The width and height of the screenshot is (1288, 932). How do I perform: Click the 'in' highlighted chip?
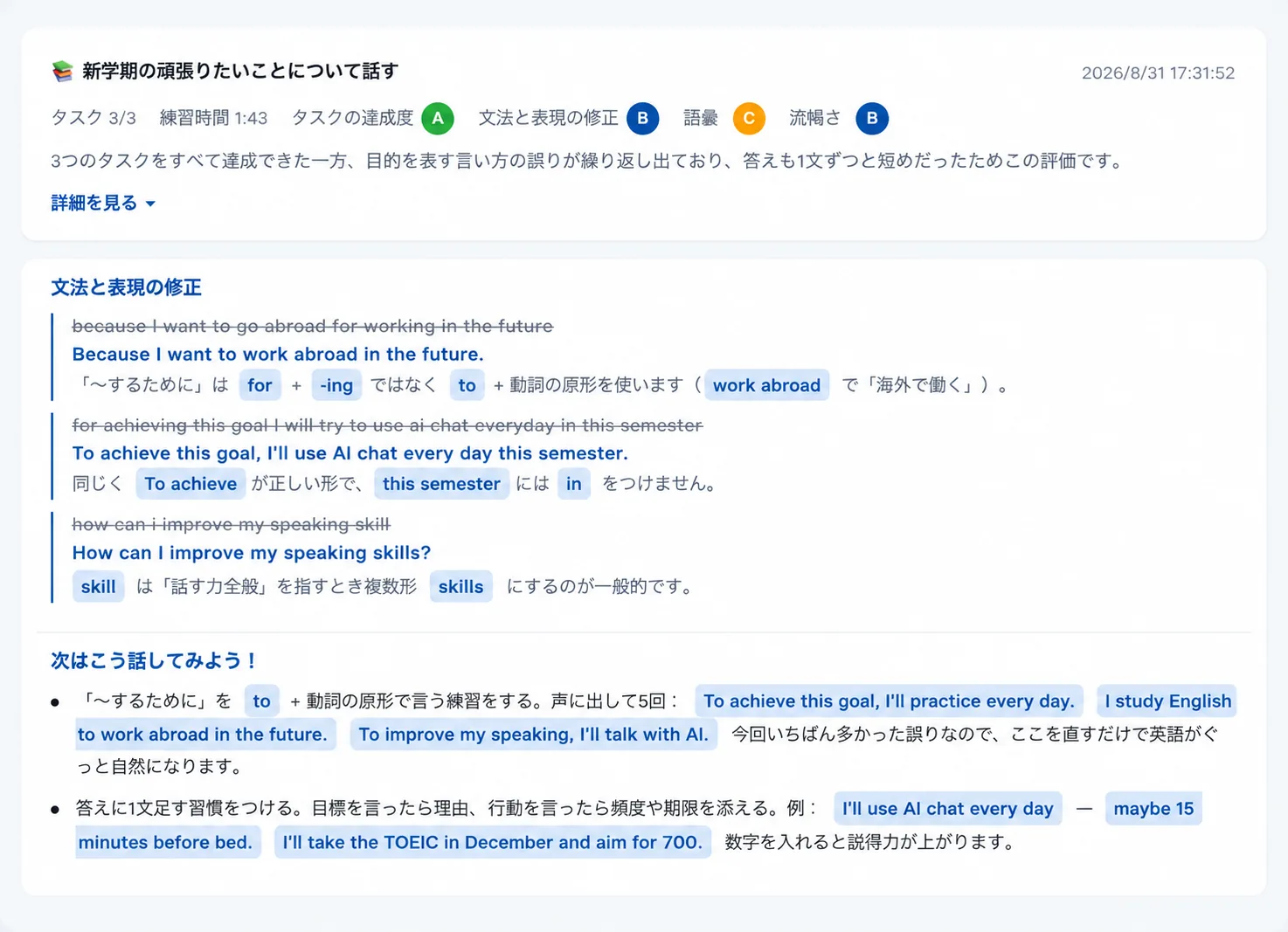coord(573,484)
